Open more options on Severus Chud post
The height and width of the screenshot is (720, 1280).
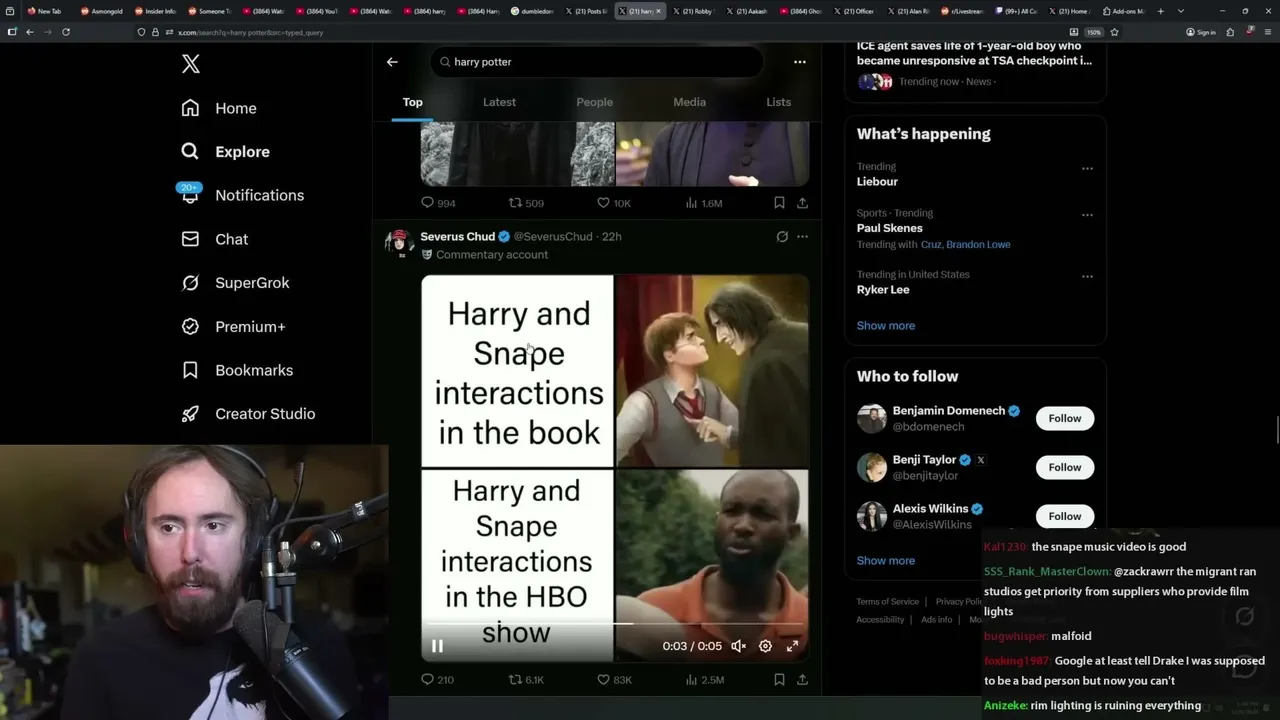802,237
